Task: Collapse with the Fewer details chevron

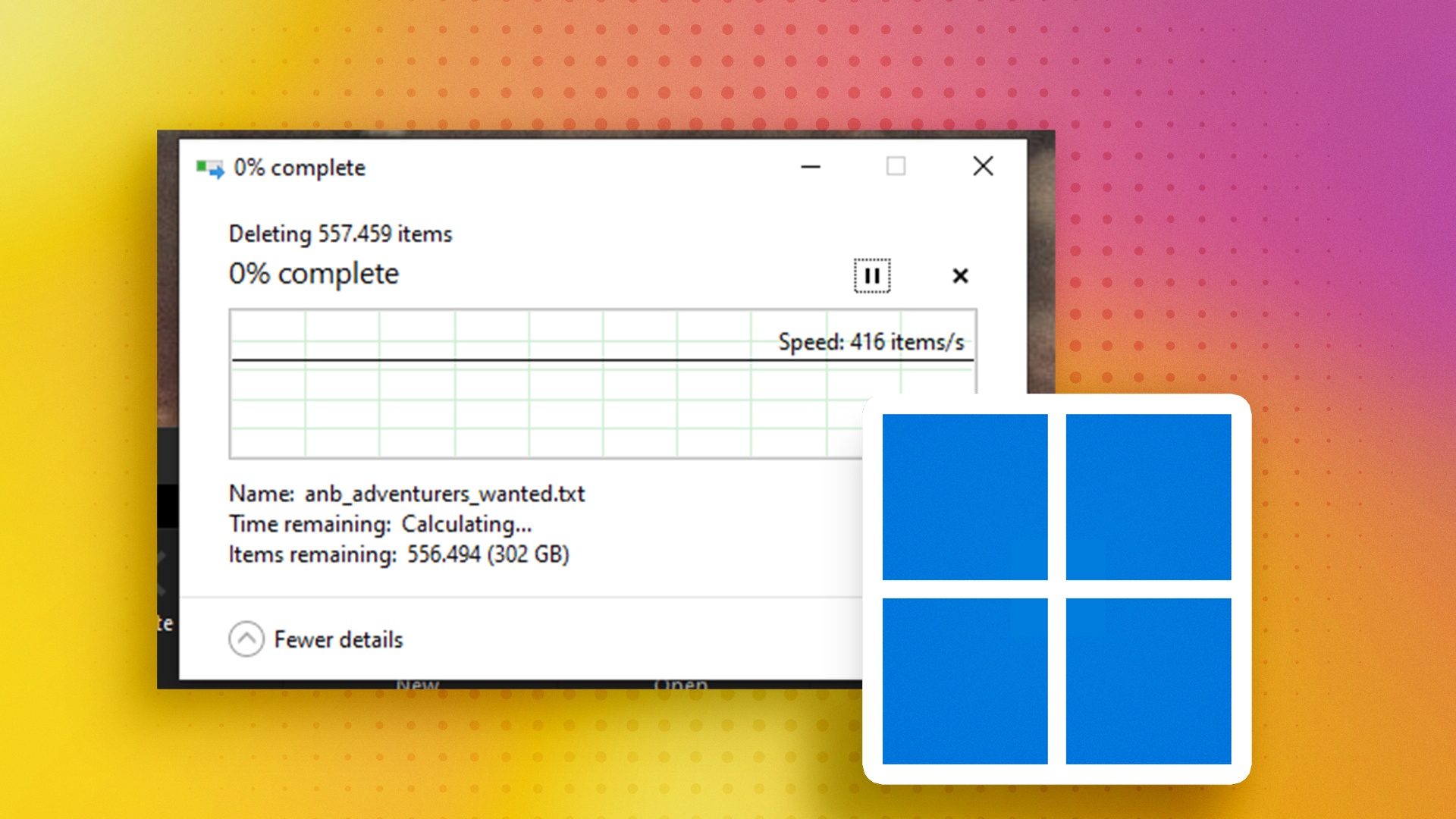Action: pyautogui.click(x=246, y=639)
